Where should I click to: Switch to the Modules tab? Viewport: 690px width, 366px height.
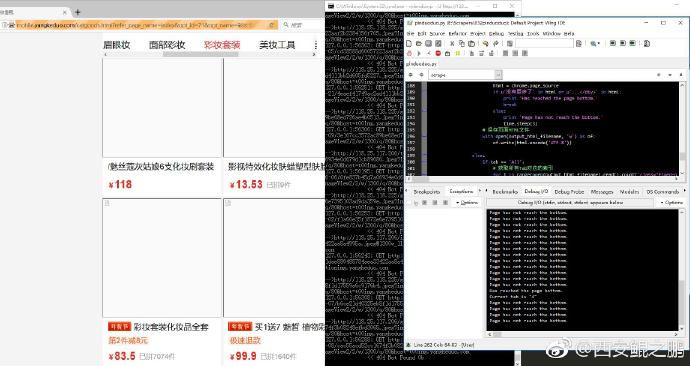click(629, 192)
